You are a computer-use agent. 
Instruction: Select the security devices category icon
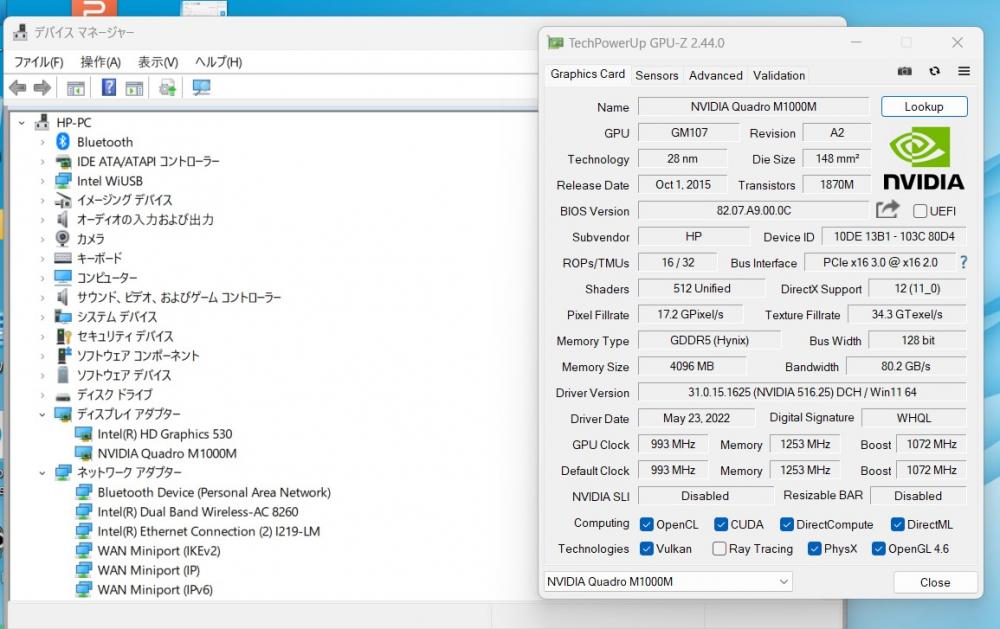click(x=63, y=336)
